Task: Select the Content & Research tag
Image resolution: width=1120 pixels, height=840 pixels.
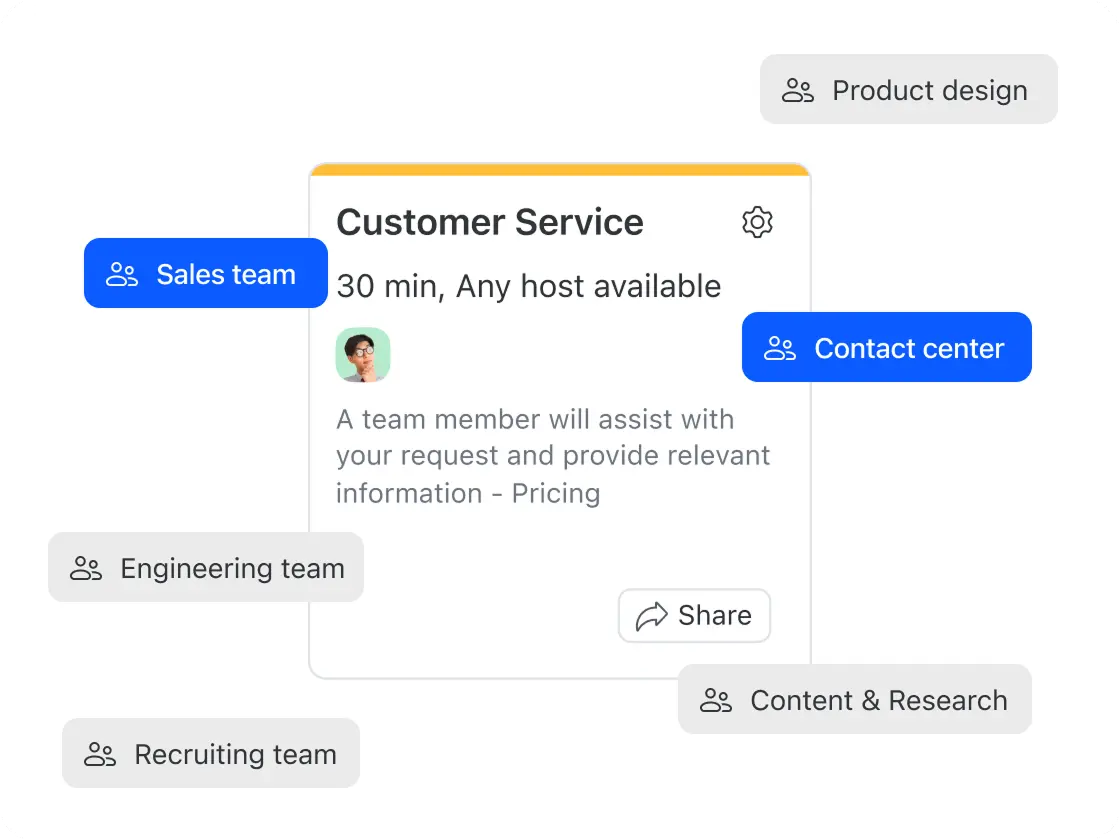Action: pos(855,700)
